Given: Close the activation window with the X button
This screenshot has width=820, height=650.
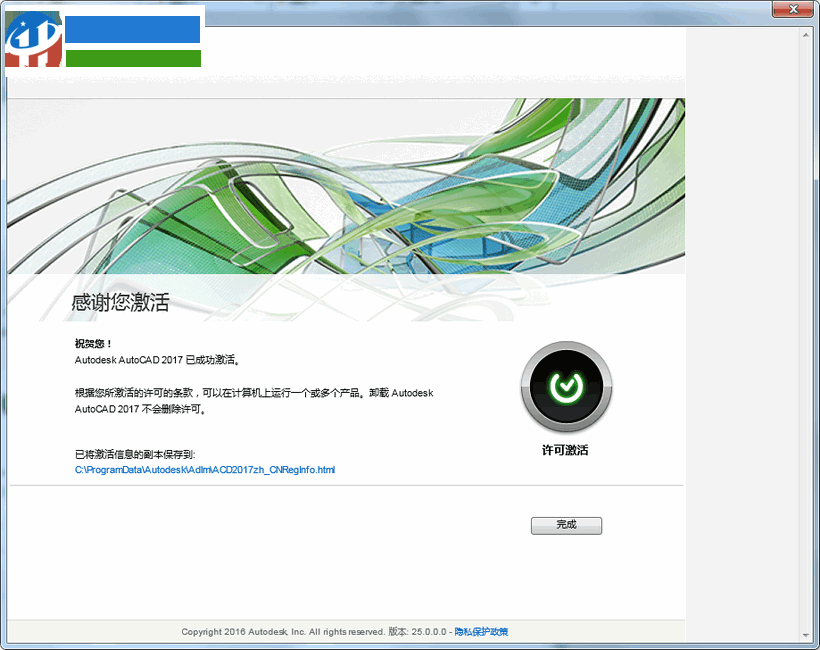Looking at the screenshot, I should pos(791,9).
